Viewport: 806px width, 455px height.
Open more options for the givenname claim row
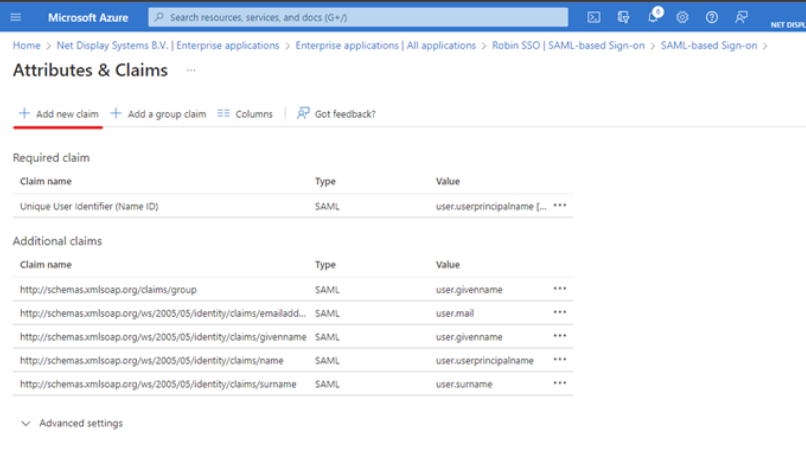pyautogui.click(x=560, y=336)
